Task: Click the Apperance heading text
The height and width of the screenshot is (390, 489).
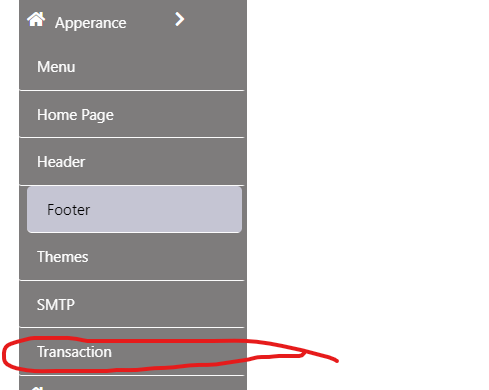Action: tap(91, 23)
